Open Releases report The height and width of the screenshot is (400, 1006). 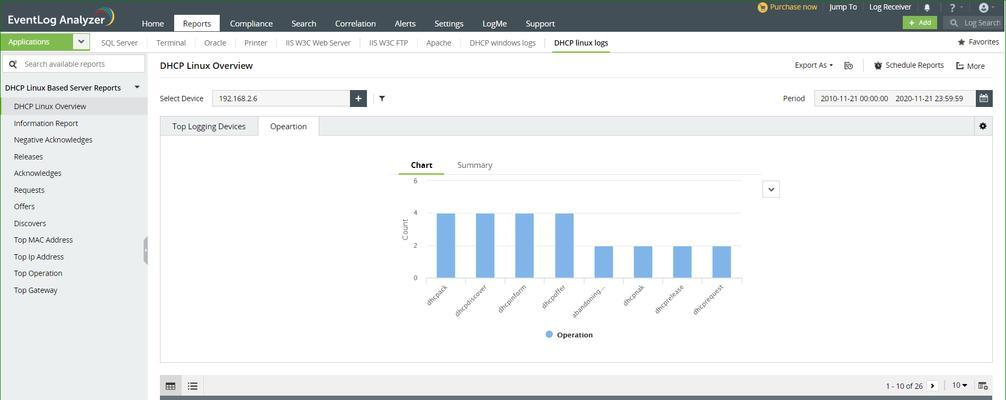point(28,157)
